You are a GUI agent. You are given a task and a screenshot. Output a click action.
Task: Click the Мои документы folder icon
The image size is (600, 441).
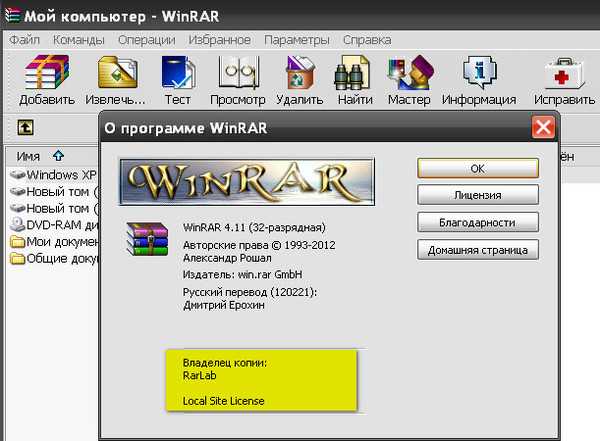click(x=18, y=242)
